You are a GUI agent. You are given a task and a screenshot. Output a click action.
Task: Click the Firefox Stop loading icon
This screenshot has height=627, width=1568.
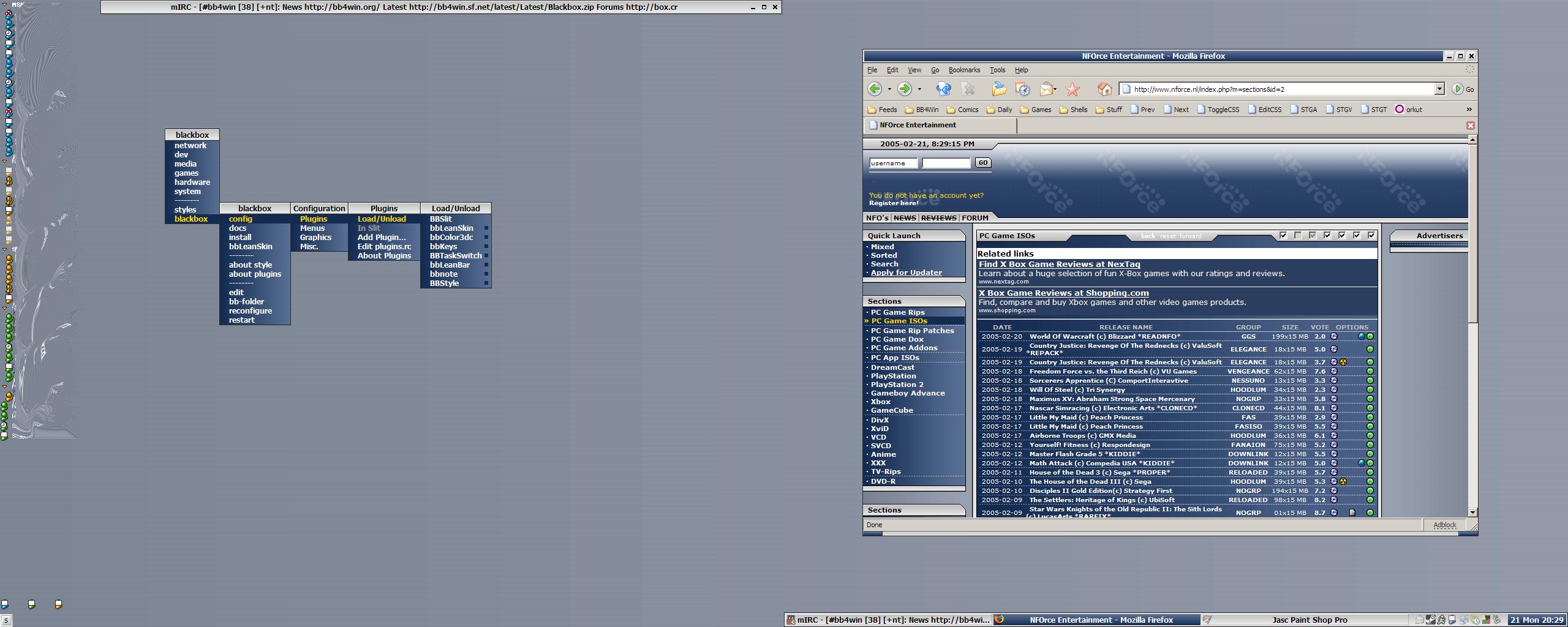[x=968, y=89]
